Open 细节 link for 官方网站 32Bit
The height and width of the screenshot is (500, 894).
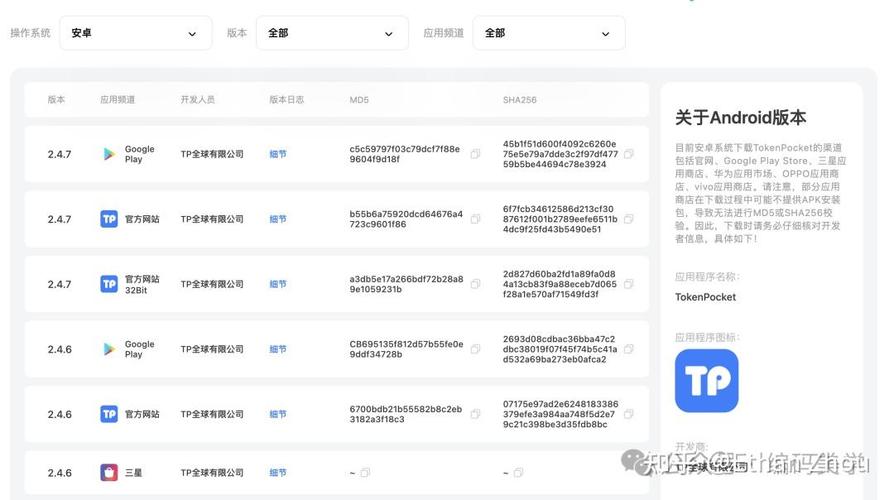(x=278, y=284)
